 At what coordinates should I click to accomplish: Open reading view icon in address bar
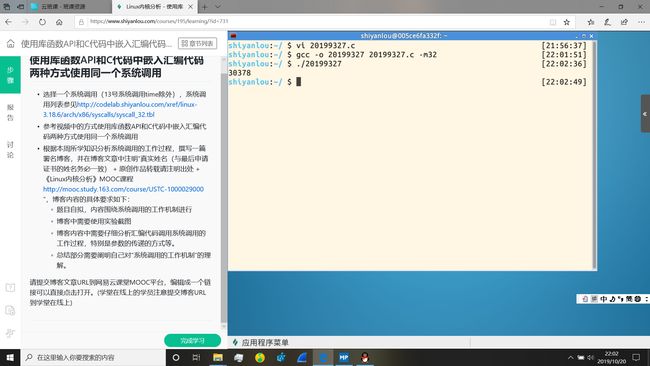click(553, 22)
